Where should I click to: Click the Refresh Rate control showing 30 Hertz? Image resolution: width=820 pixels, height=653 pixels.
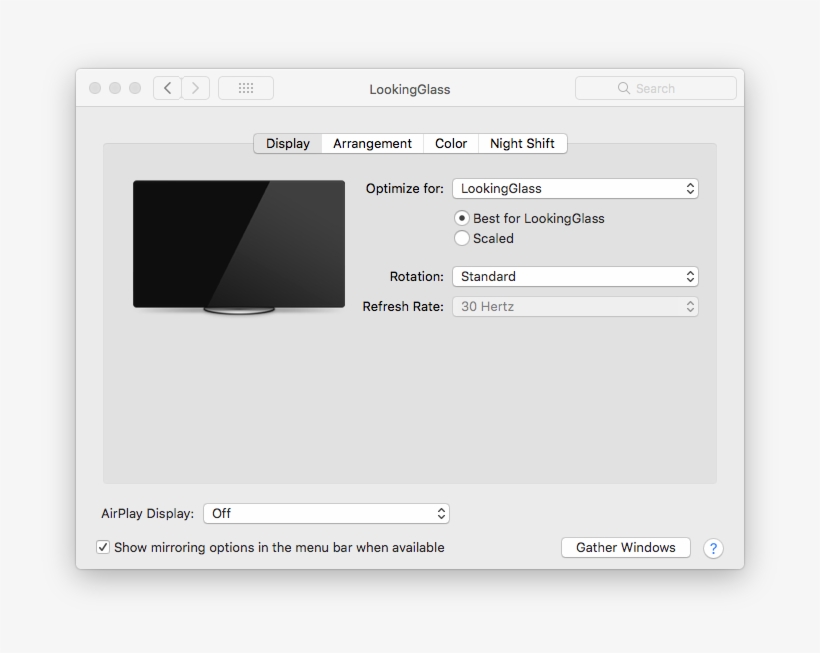pyautogui.click(x=575, y=306)
